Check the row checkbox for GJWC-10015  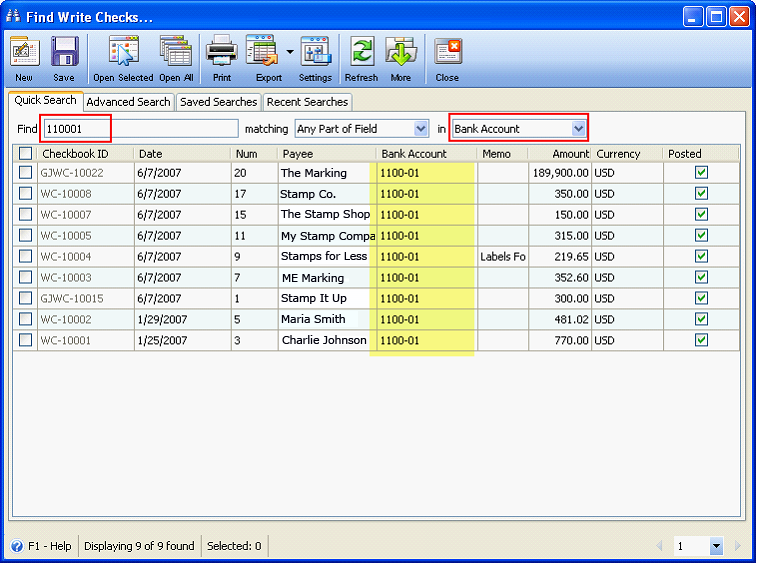click(25, 298)
